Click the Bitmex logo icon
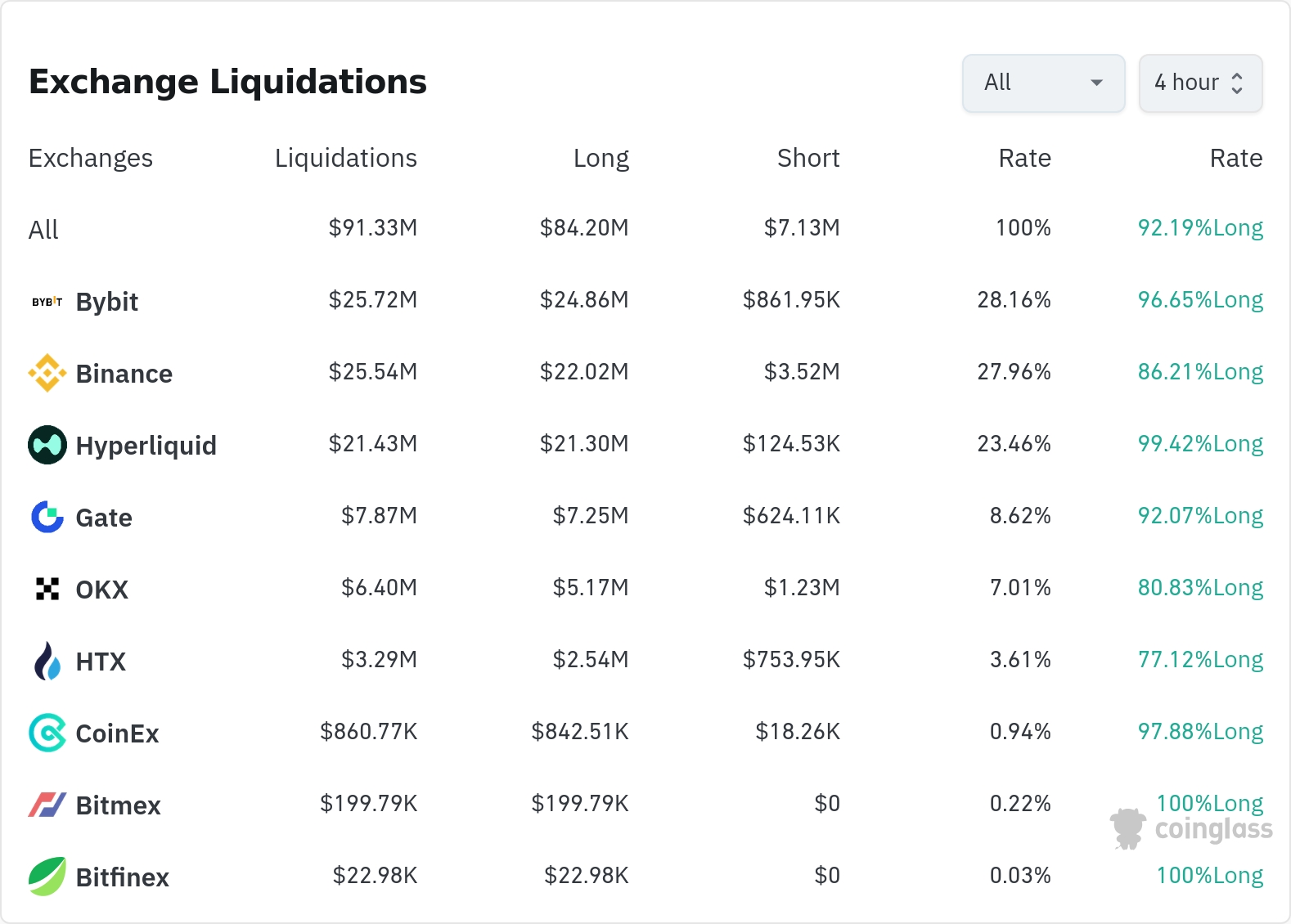The image size is (1291, 924). click(x=47, y=805)
